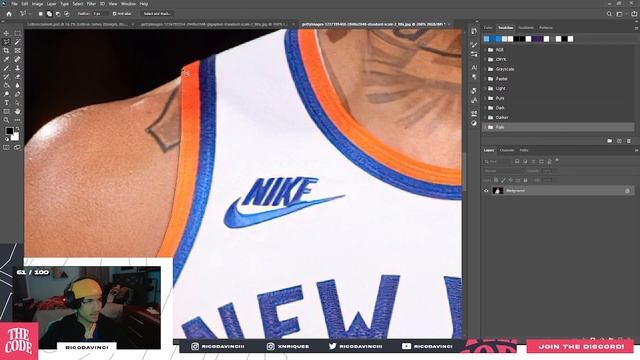Expand the Pastel swatch group
Image resolution: width=640 pixels, height=360 pixels.
tap(485, 79)
